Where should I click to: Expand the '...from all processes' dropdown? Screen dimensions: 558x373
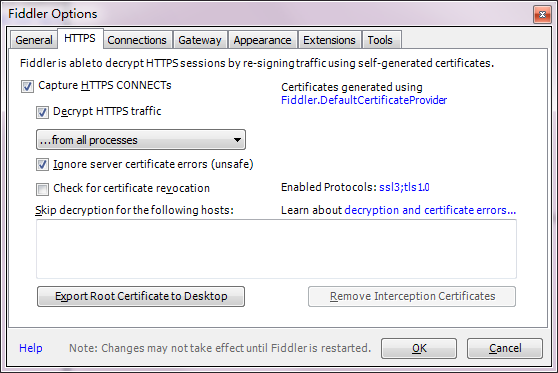point(141,140)
